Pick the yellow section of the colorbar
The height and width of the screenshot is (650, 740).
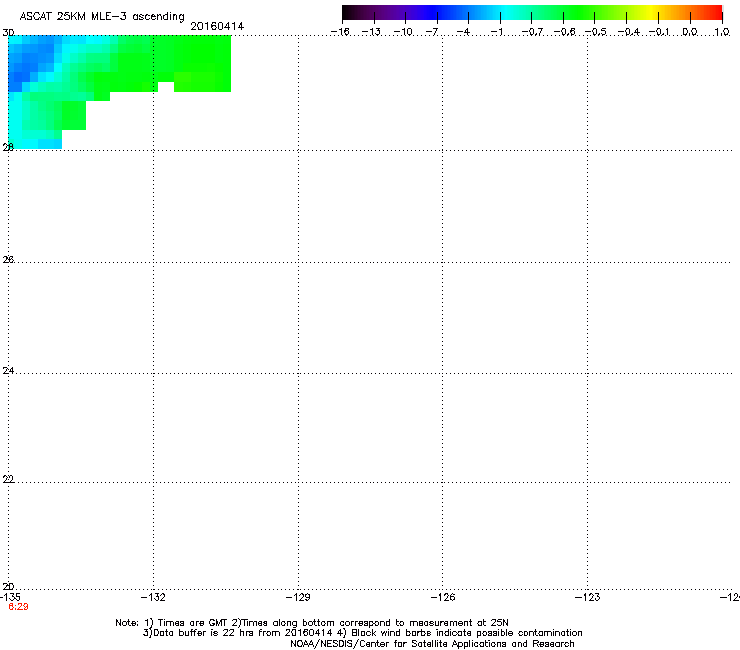pos(651,13)
